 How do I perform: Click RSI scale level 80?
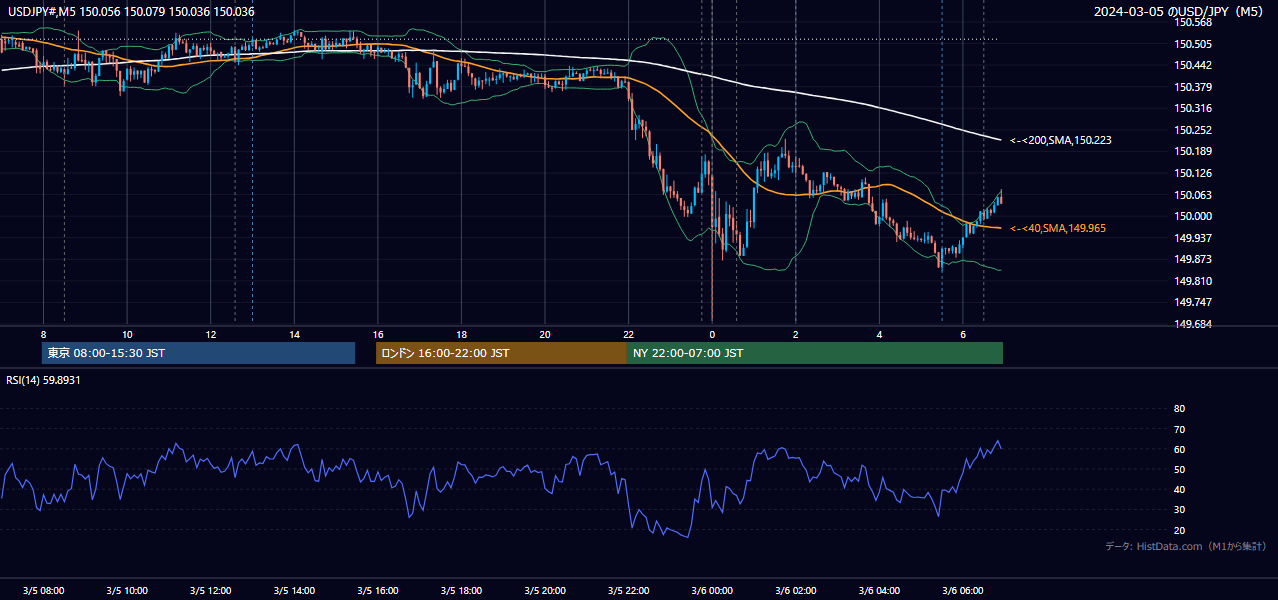point(1179,409)
